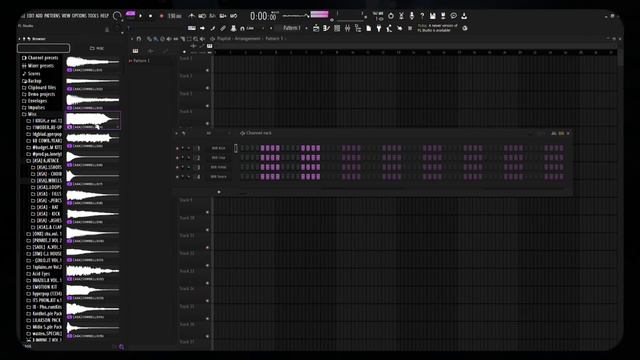640x360 pixels.
Task: Expand the Impulses folder
Action: coord(33,108)
